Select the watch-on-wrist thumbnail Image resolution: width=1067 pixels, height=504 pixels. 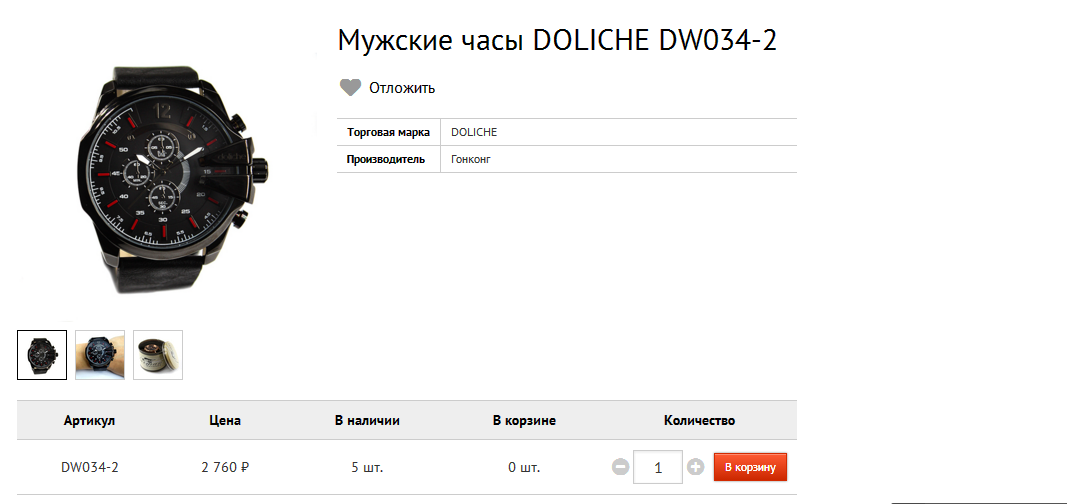pyautogui.click(x=100, y=355)
